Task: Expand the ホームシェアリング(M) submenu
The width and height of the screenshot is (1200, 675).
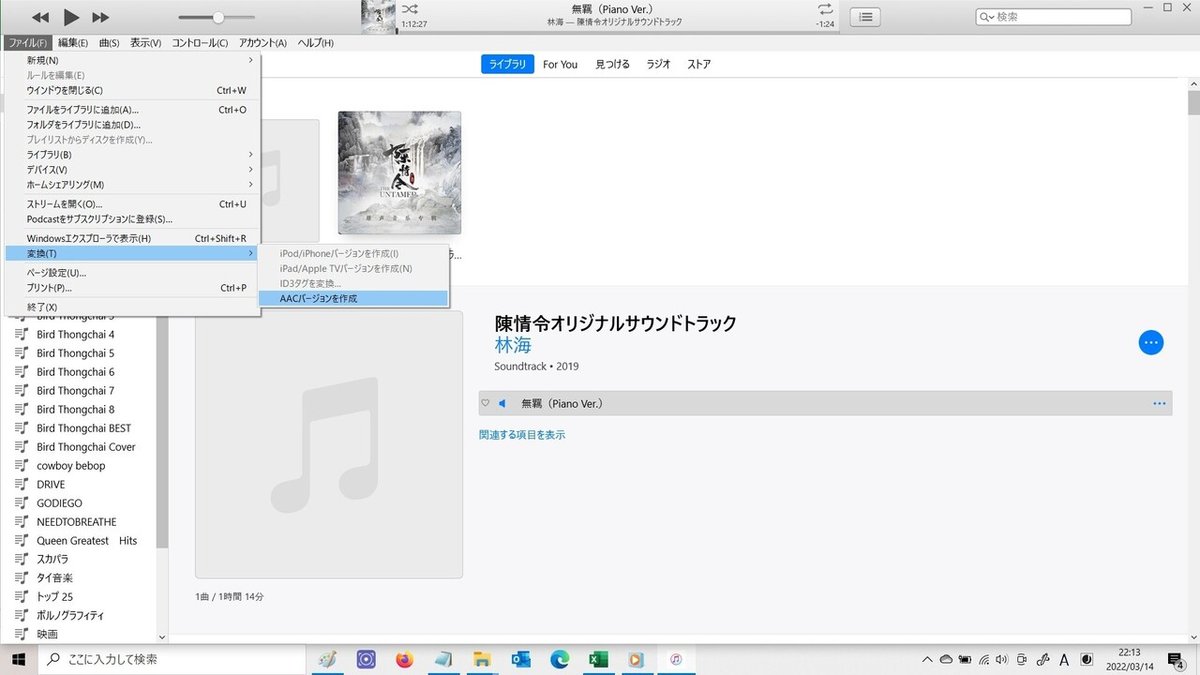Action: [132, 185]
